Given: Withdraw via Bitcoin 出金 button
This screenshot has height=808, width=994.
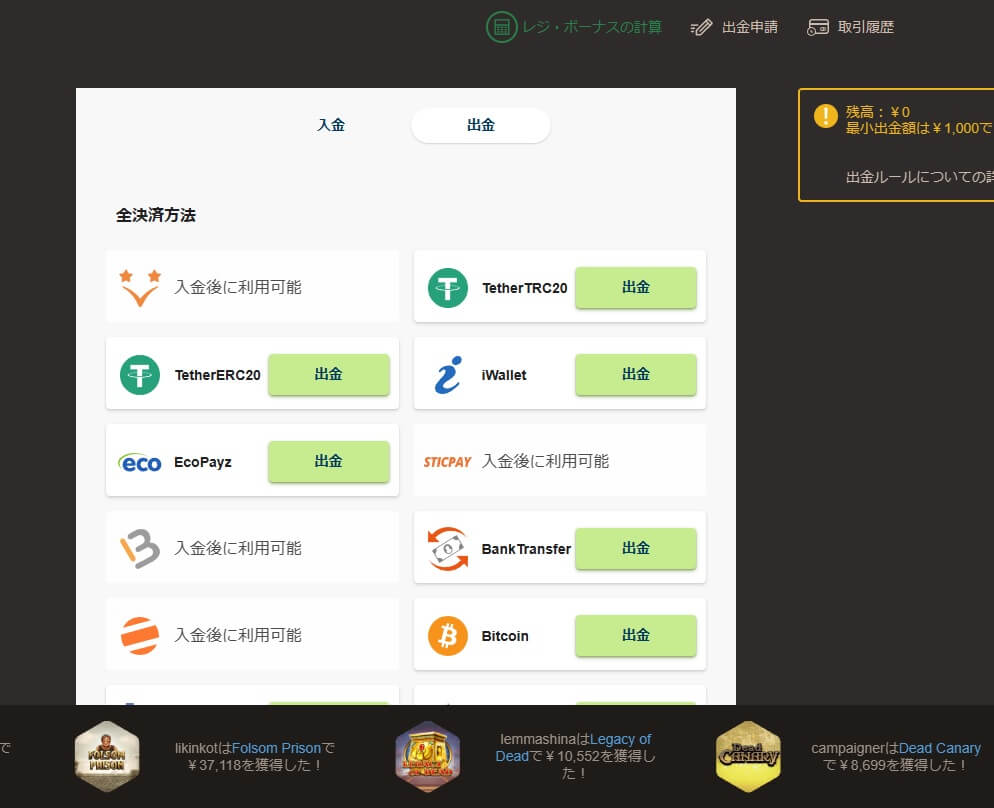Looking at the screenshot, I should point(636,634).
